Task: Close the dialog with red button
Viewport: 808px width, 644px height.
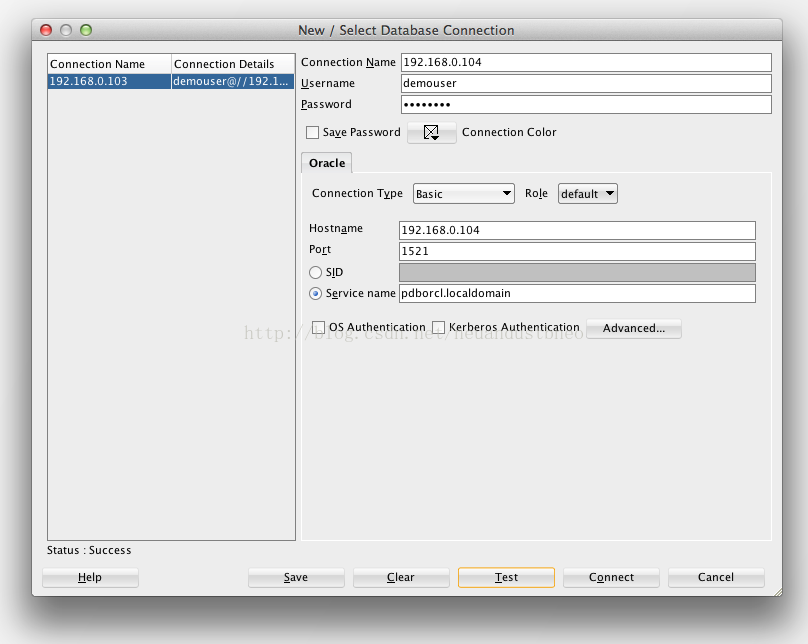Action: [x=46, y=30]
